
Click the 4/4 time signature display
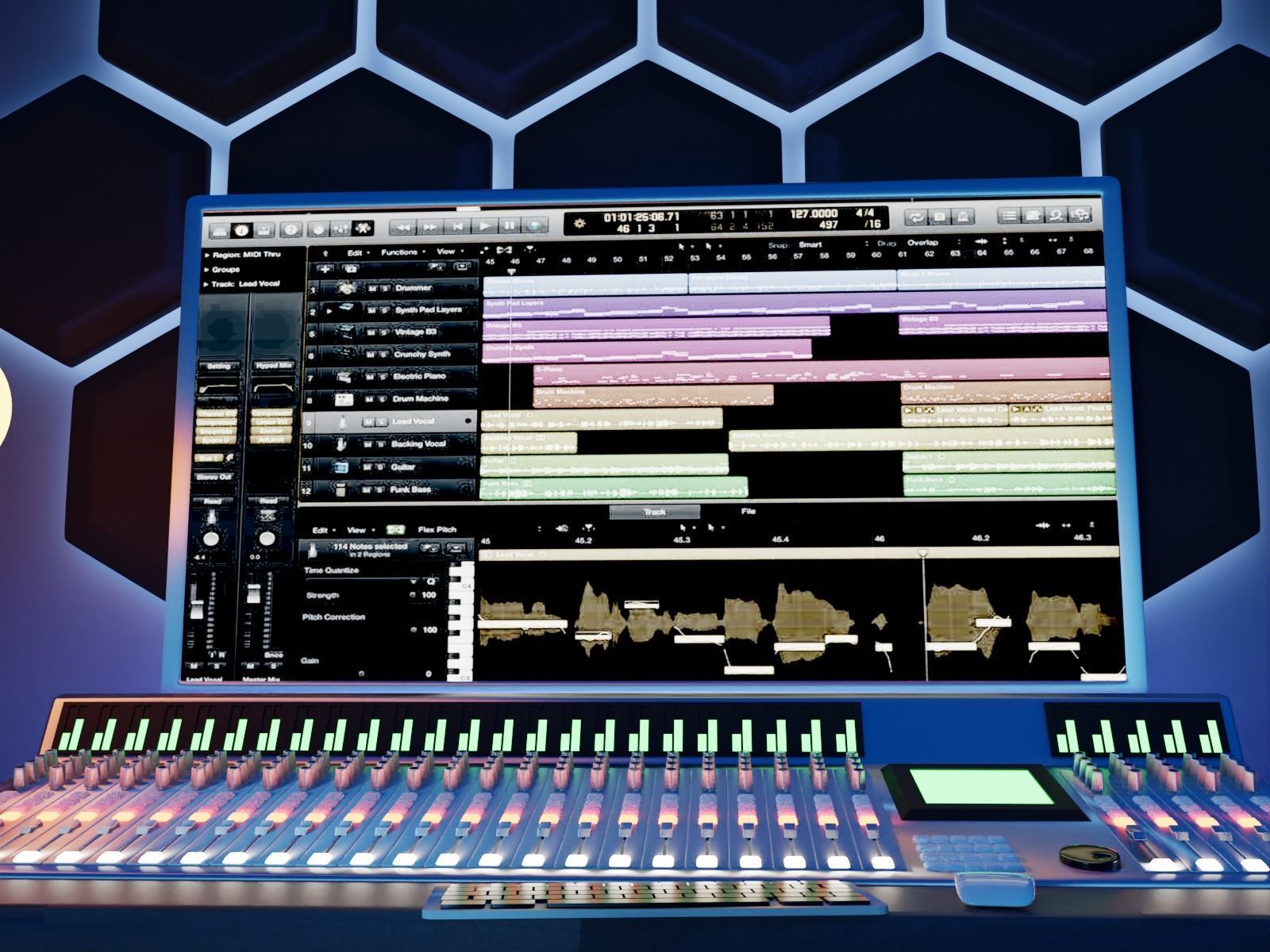click(864, 213)
